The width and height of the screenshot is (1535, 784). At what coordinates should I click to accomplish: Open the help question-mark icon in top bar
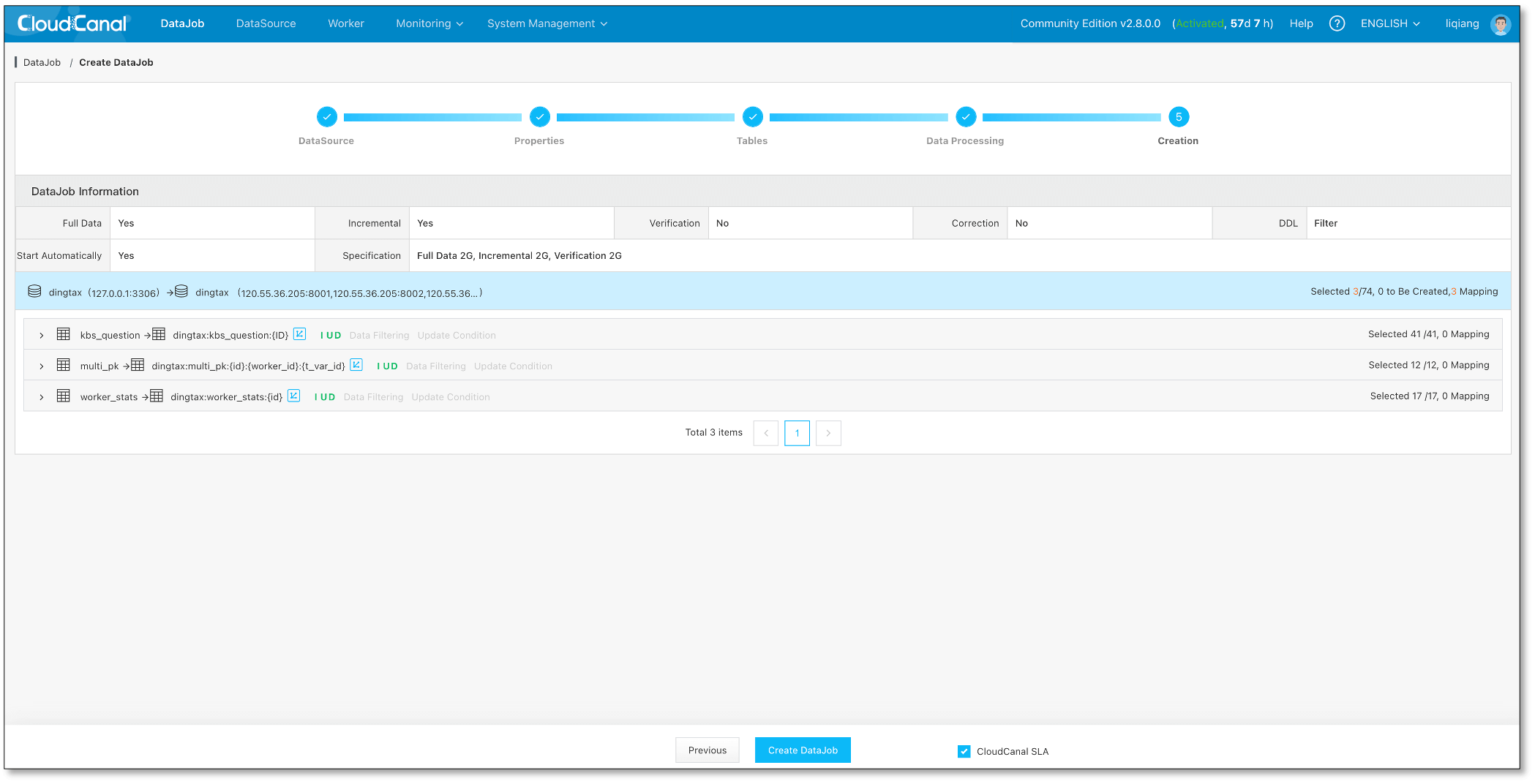1337,23
